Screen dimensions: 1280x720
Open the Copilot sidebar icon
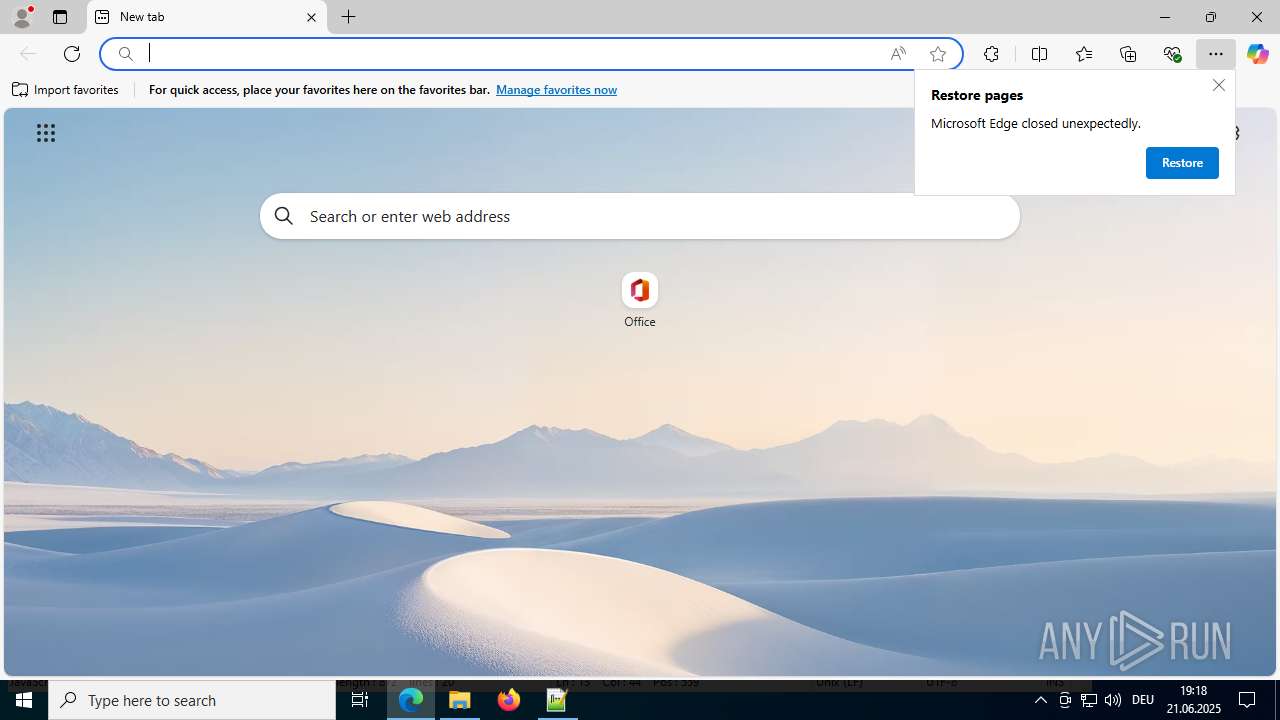coord(1257,54)
